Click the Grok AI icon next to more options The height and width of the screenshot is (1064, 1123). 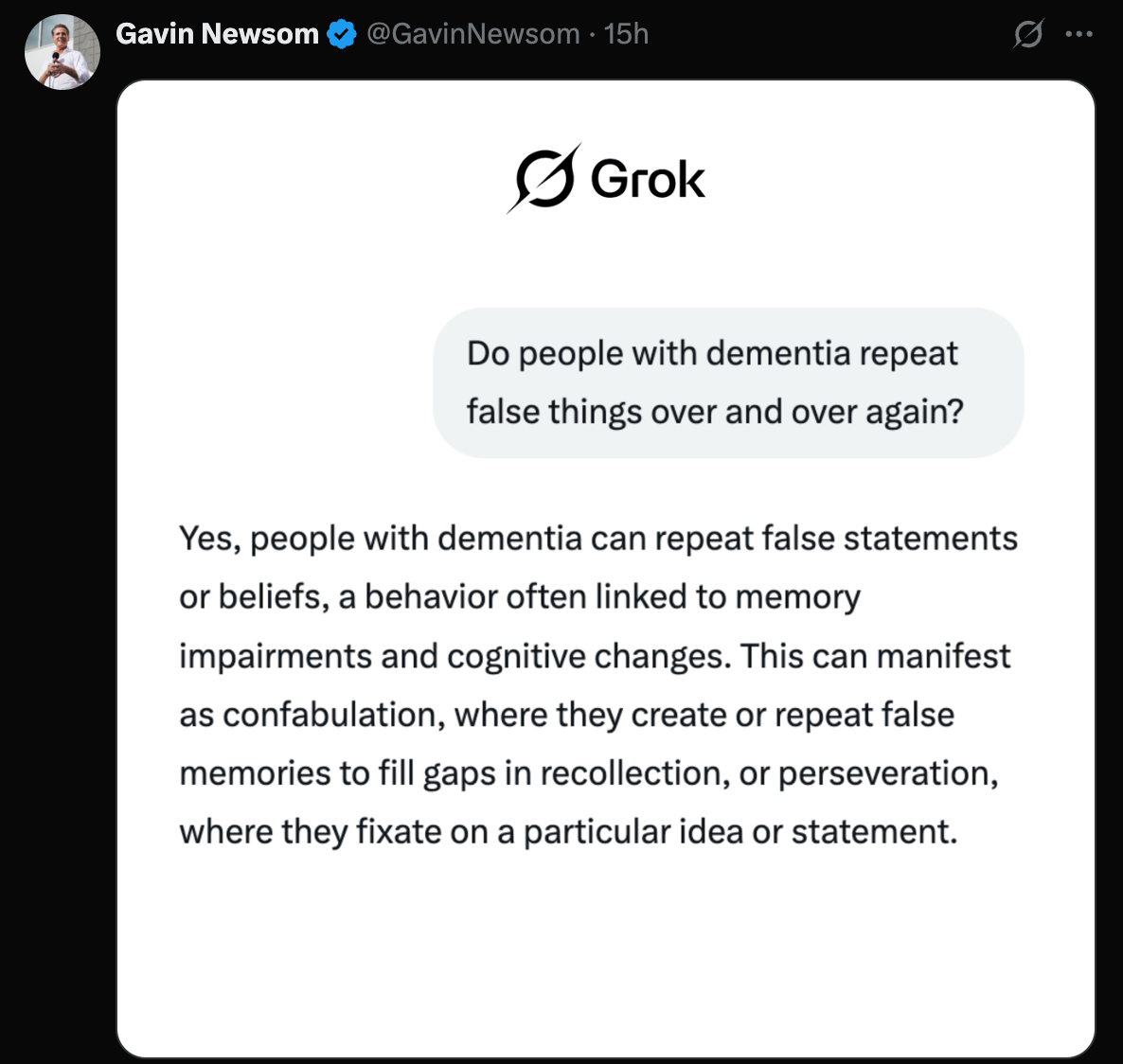pos(1027,33)
